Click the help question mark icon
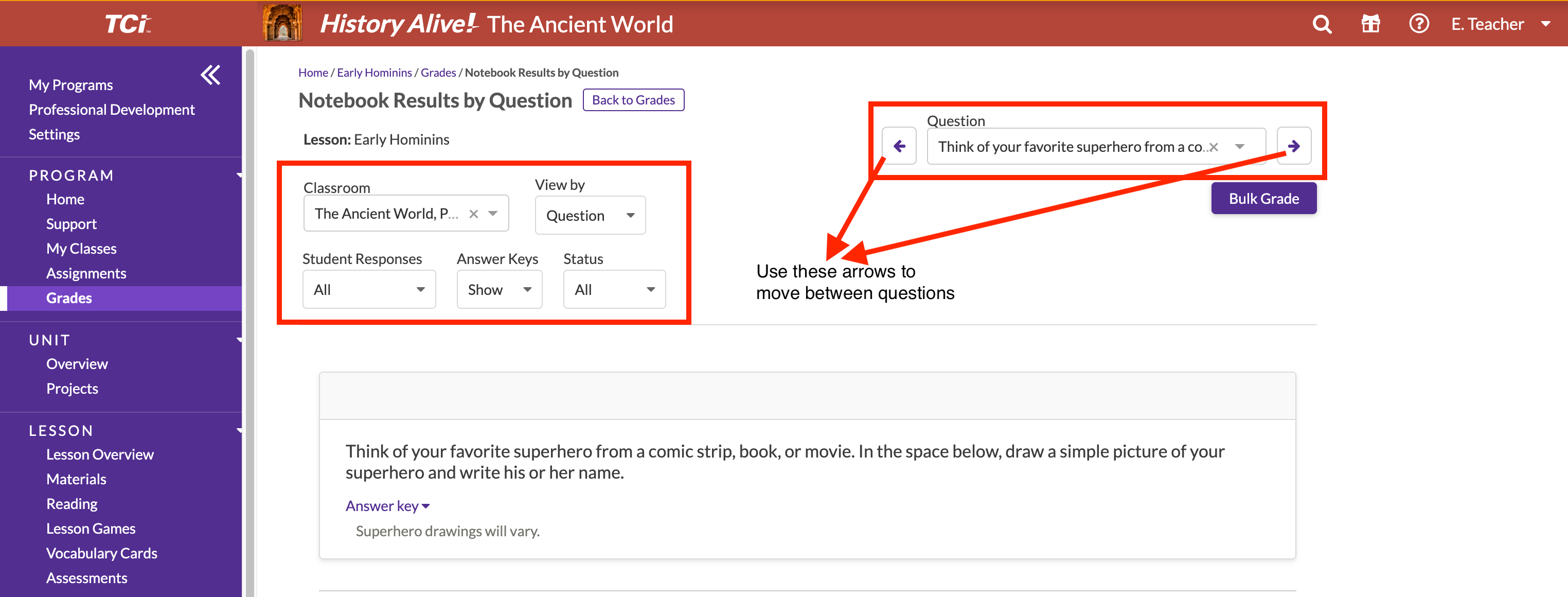1568x597 pixels. 1418,24
